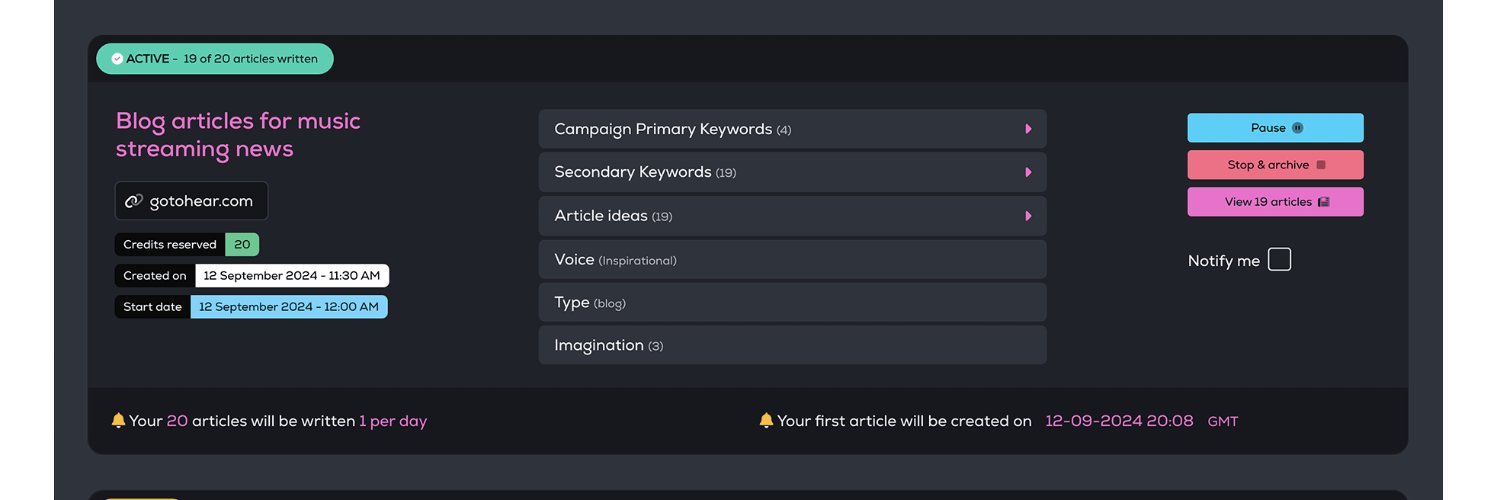The image size is (1500, 500).
Task: Open the gotohear.com site link
Action: point(200,201)
